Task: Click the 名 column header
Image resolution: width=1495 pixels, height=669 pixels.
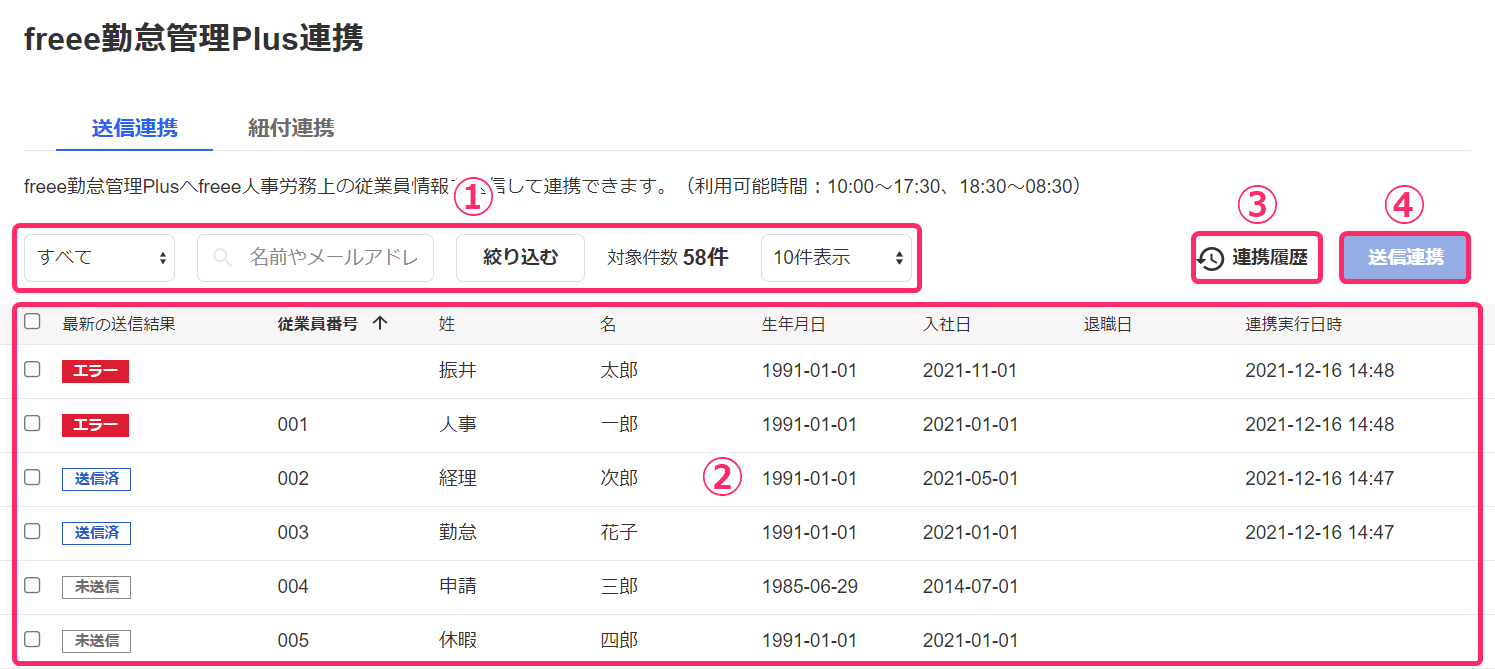Action: point(609,324)
